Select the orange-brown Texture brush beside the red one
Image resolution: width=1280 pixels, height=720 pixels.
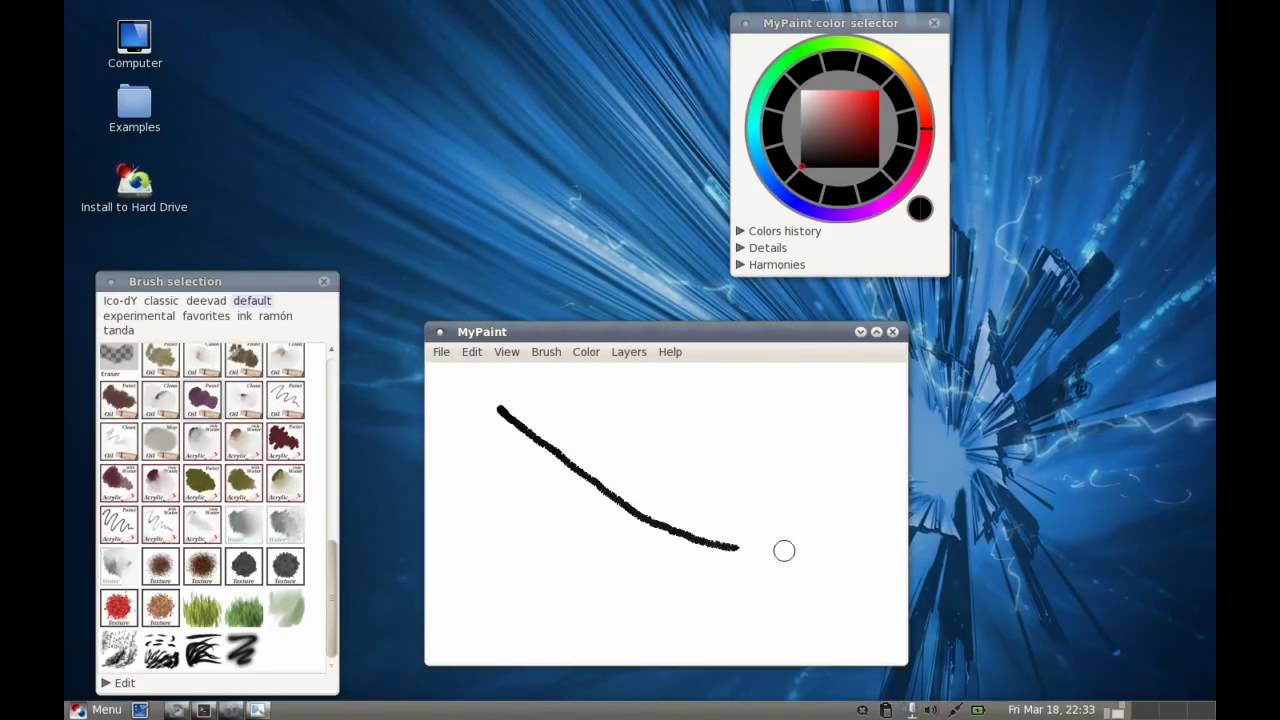(x=161, y=607)
